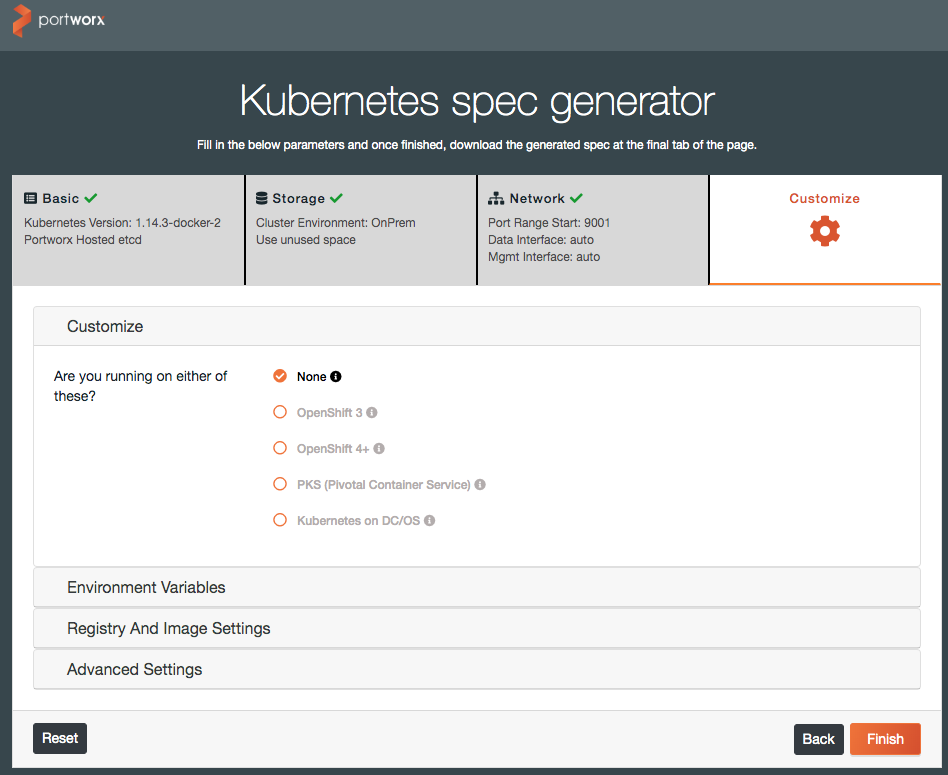Click the Network hierarchy icon
Image resolution: width=948 pixels, height=775 pixels.
click(496, 198)
